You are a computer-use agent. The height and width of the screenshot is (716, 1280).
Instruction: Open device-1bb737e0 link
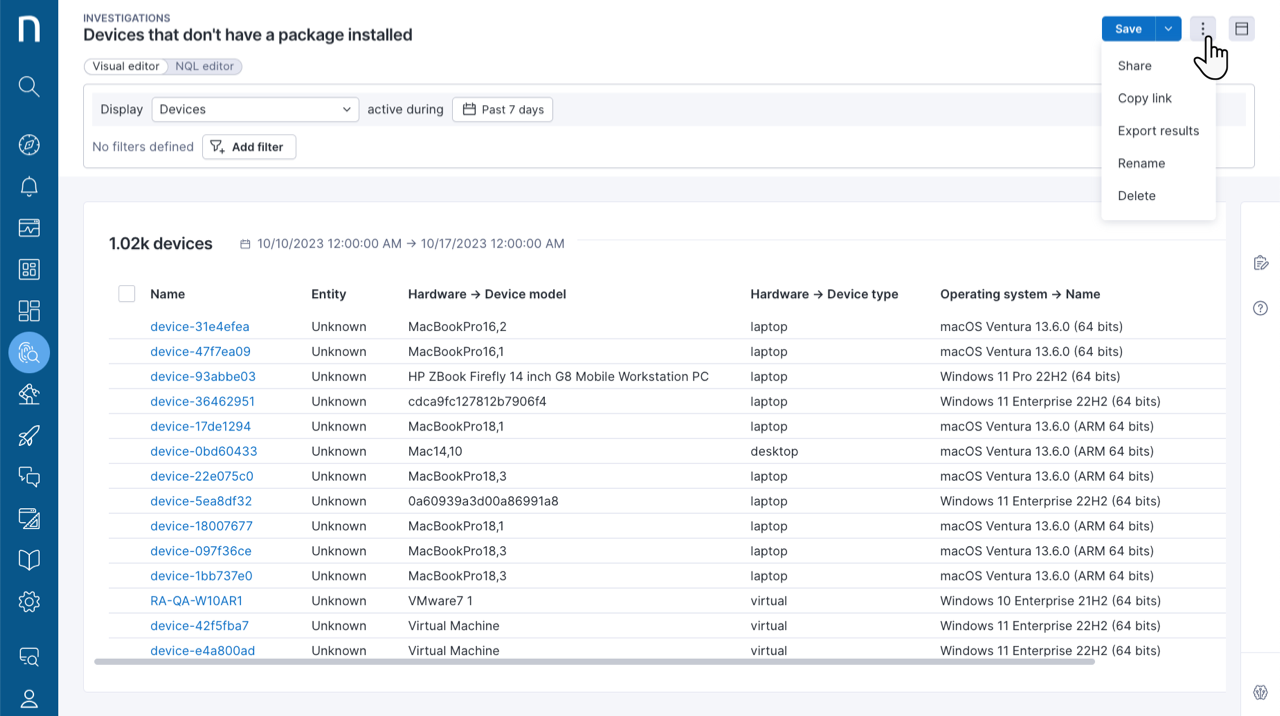tap(201, 577)
